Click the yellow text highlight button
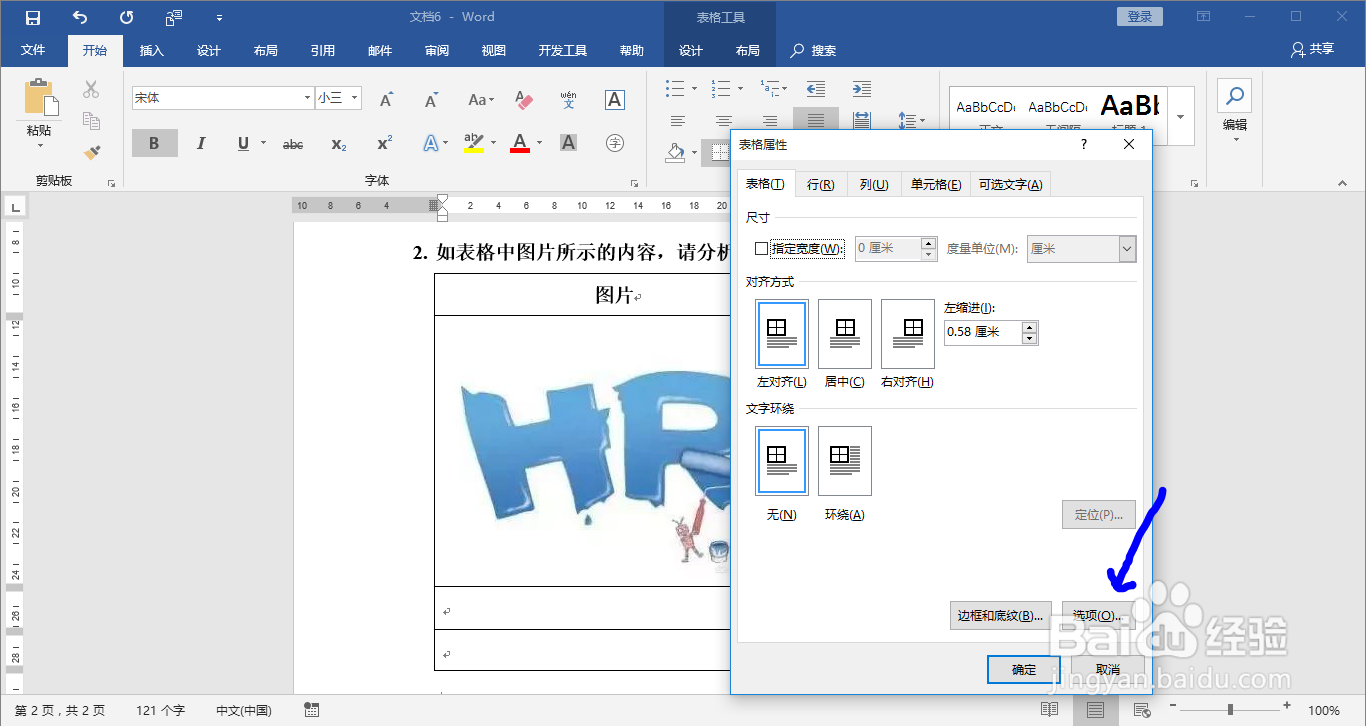Image resolution: width=1366 pixels, height=726 pixels. coord(474,144)
